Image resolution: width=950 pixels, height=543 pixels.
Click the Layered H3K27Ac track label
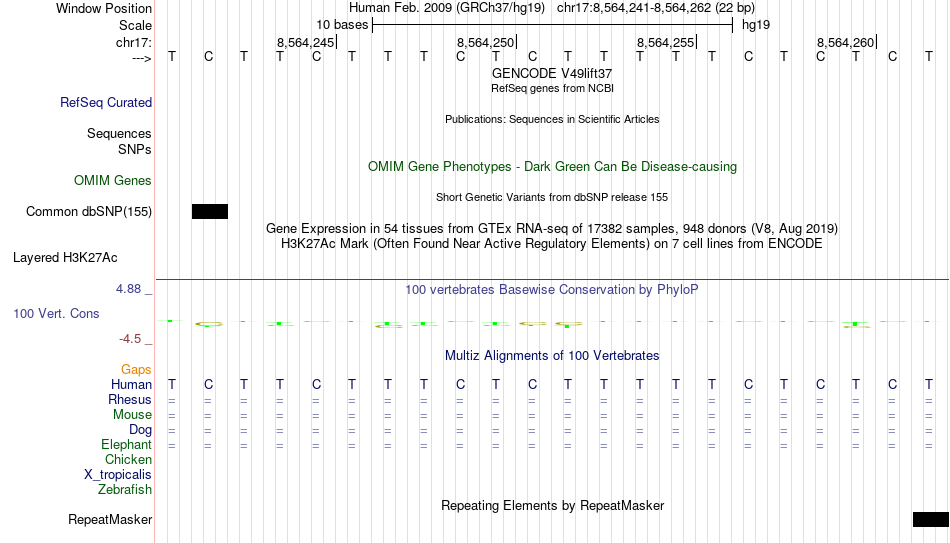[x=65, y=258]
